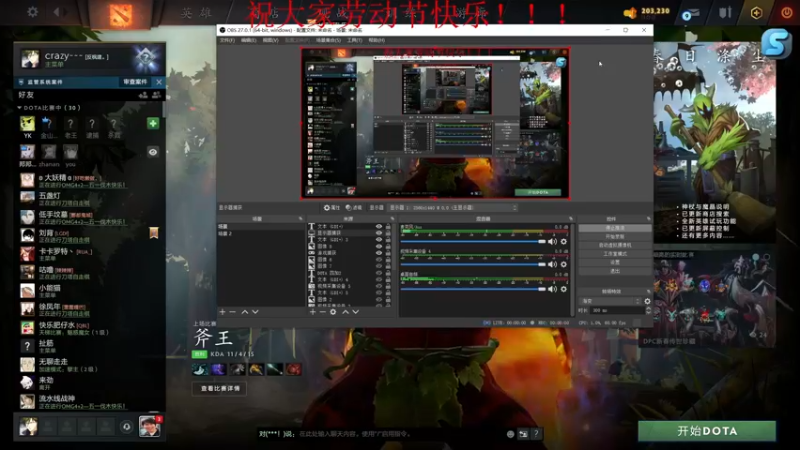This screenshot has height=450, width=800.
Task: Remove selected OBS scene with minus
Action: (233, 312)
